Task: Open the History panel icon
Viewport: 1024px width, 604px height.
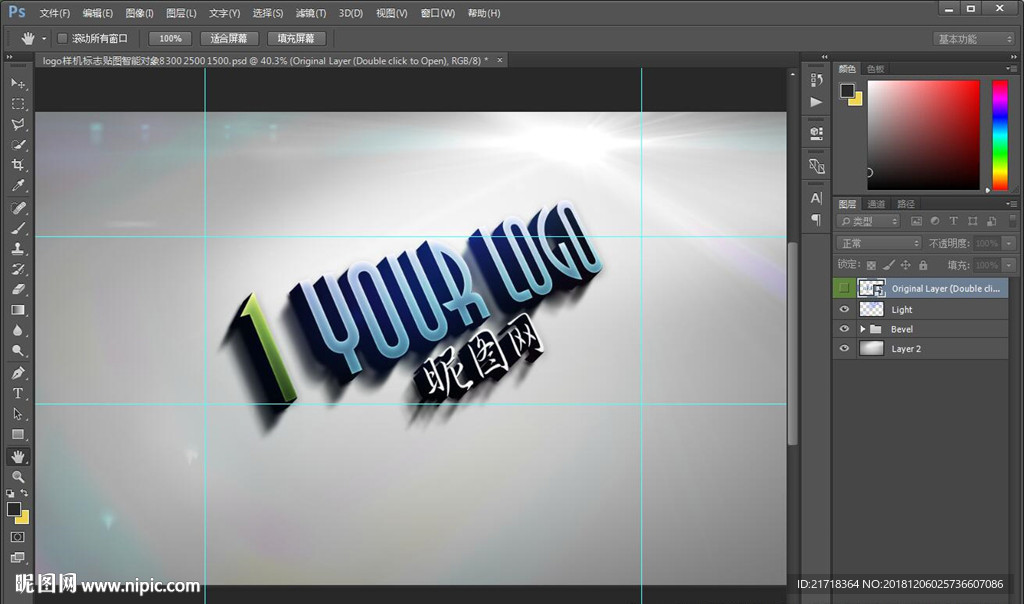Action: [816, 80]
